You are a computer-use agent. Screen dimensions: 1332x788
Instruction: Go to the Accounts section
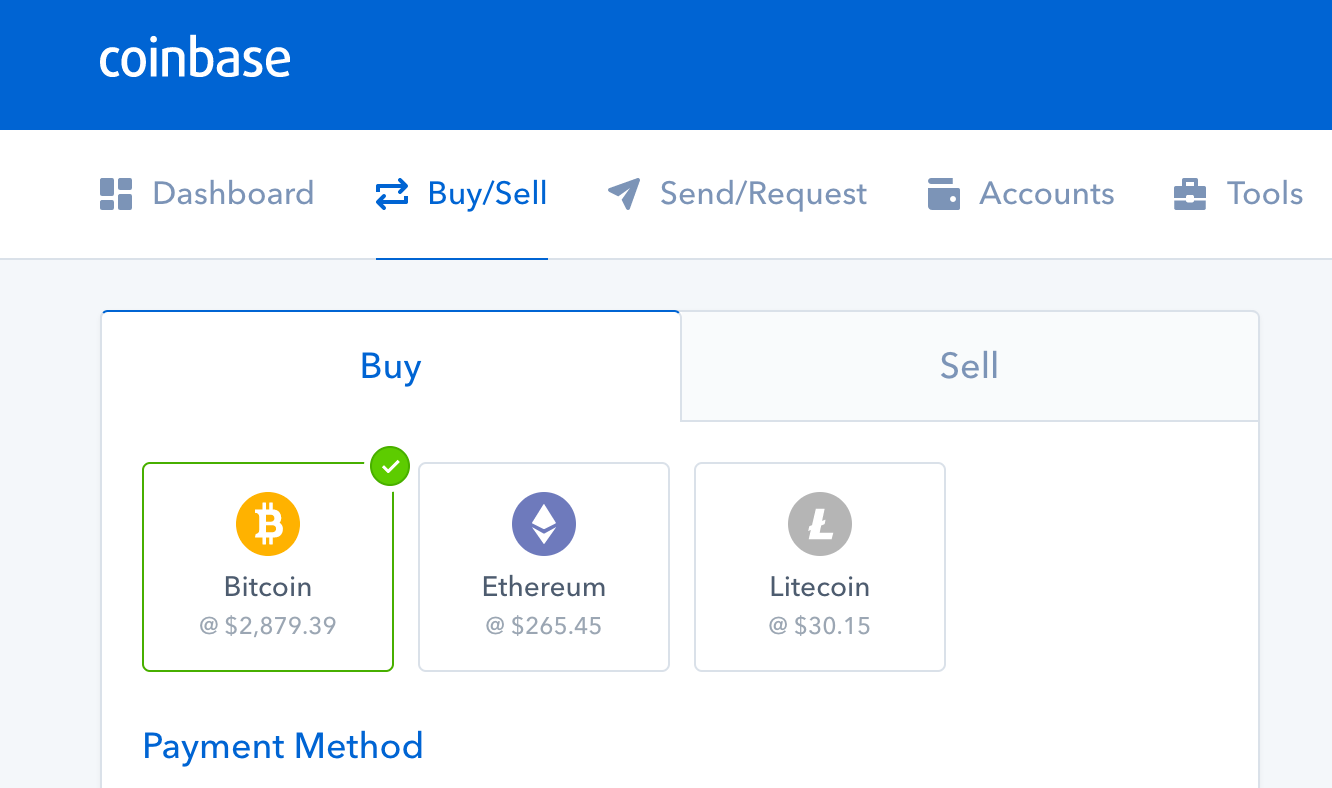click(1046, 194)
